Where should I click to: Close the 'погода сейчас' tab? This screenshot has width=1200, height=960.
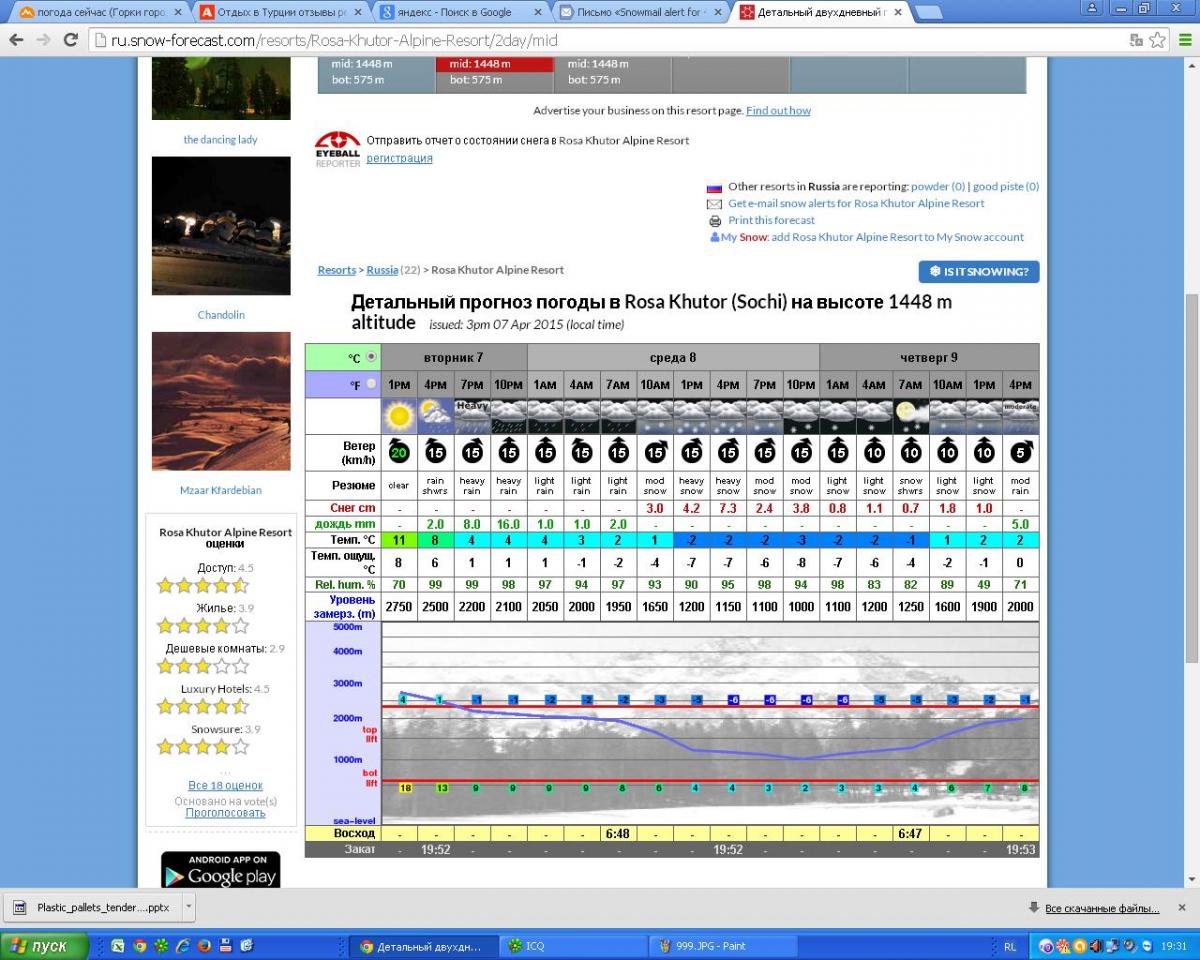click(x=179, y=13)
